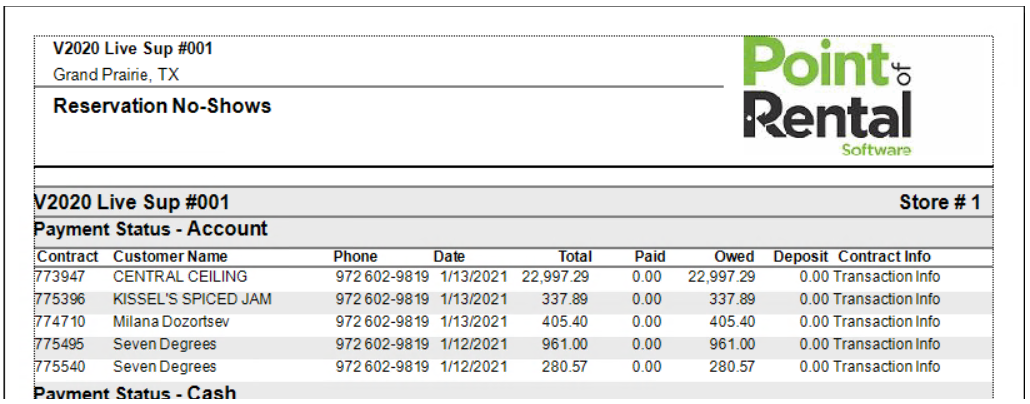Select the Contract column header
Viewport: 1030px width, 404px height.
67,257
